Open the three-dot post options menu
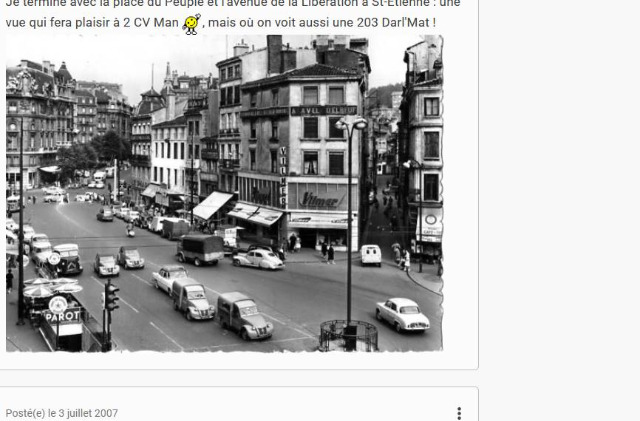Viewport: 640px width, 421px height. [x=459, y=413]
